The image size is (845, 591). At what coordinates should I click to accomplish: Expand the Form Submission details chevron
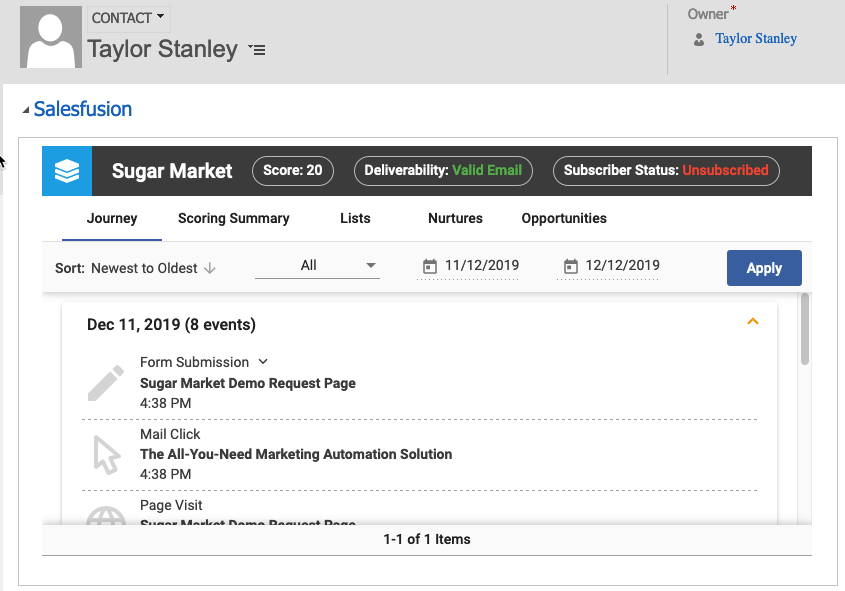pyautogui.click(x=263, y=362)
